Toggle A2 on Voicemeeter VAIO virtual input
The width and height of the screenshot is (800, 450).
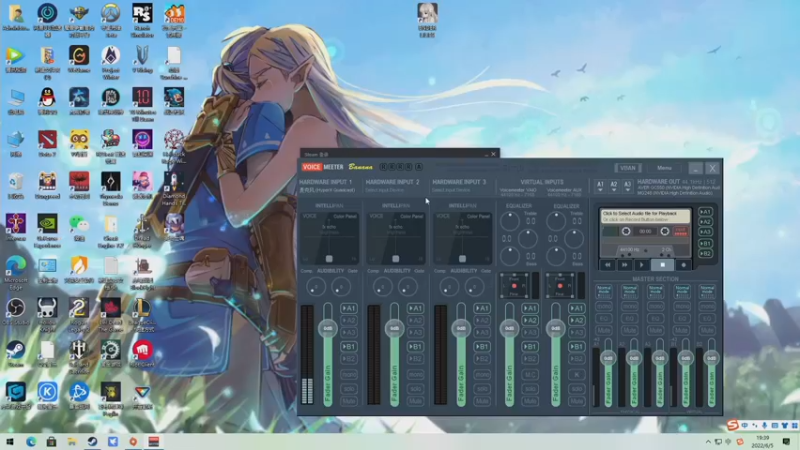[530, 320]
